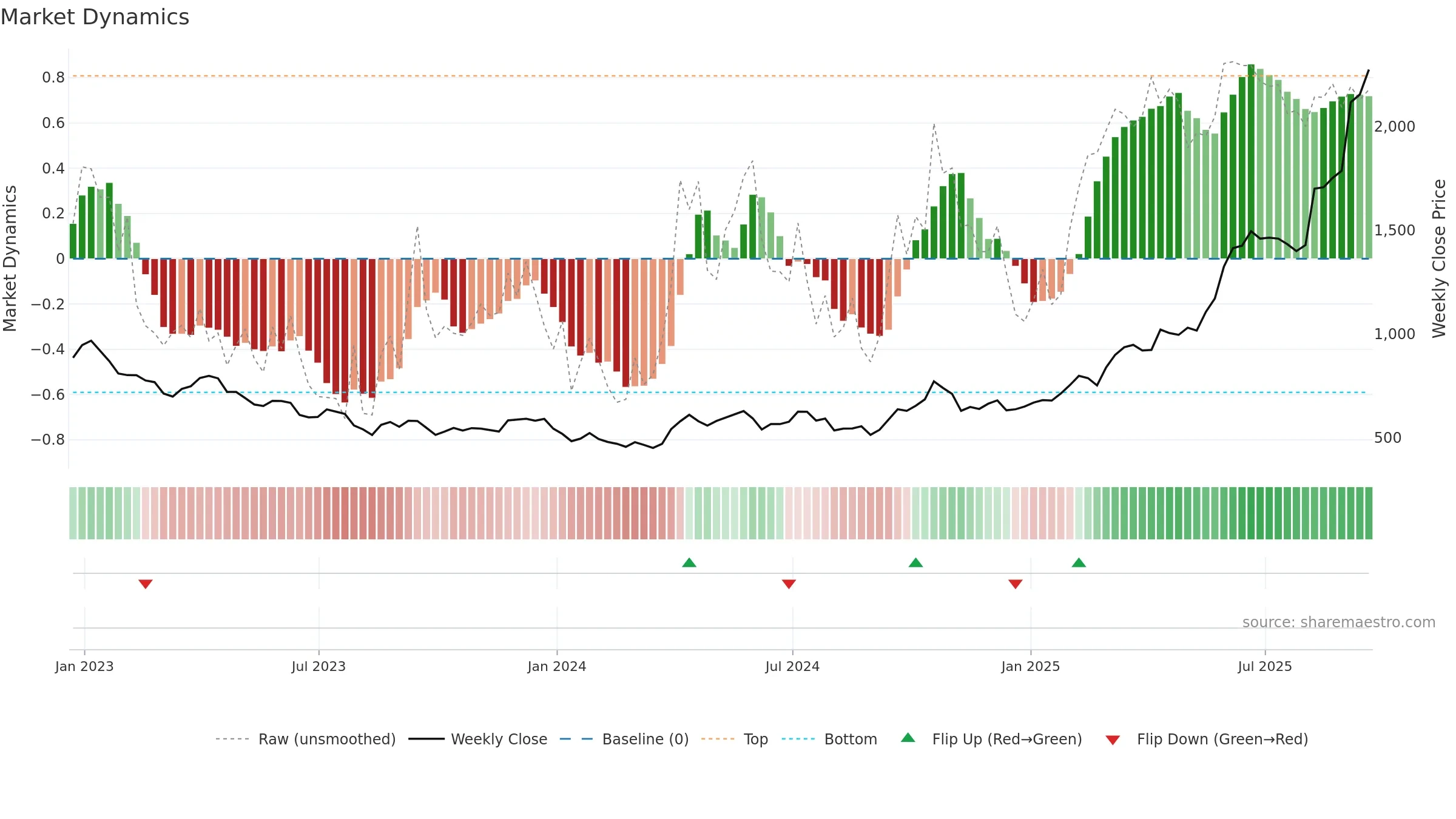
Task: Click the red Flip Down legend triangle icon
Action: [x=1113, y=740]
